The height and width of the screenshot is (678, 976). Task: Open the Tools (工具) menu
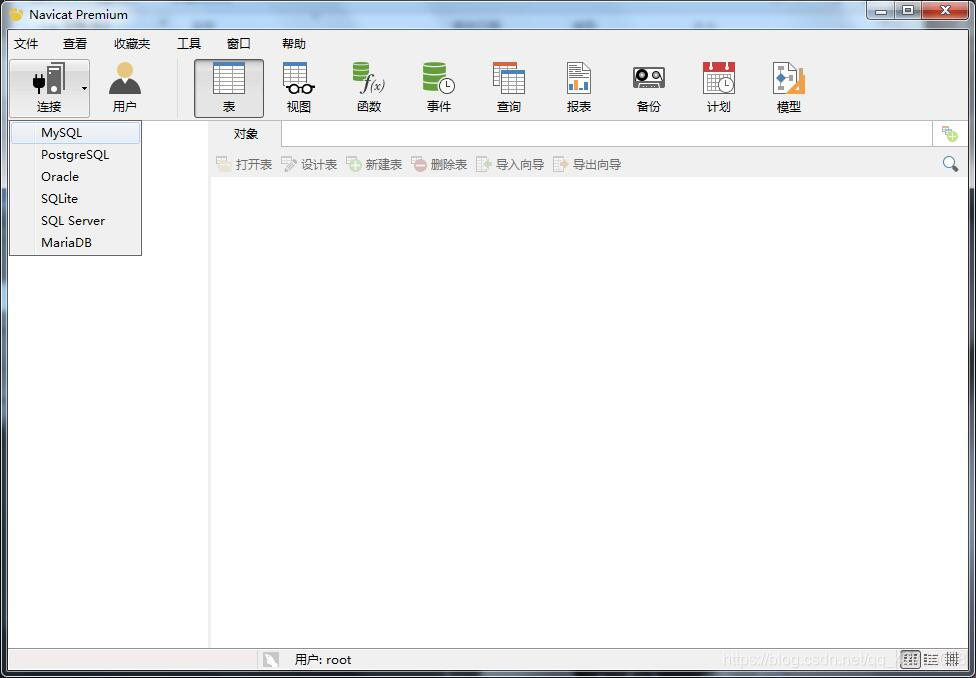(x=189, y=44)
